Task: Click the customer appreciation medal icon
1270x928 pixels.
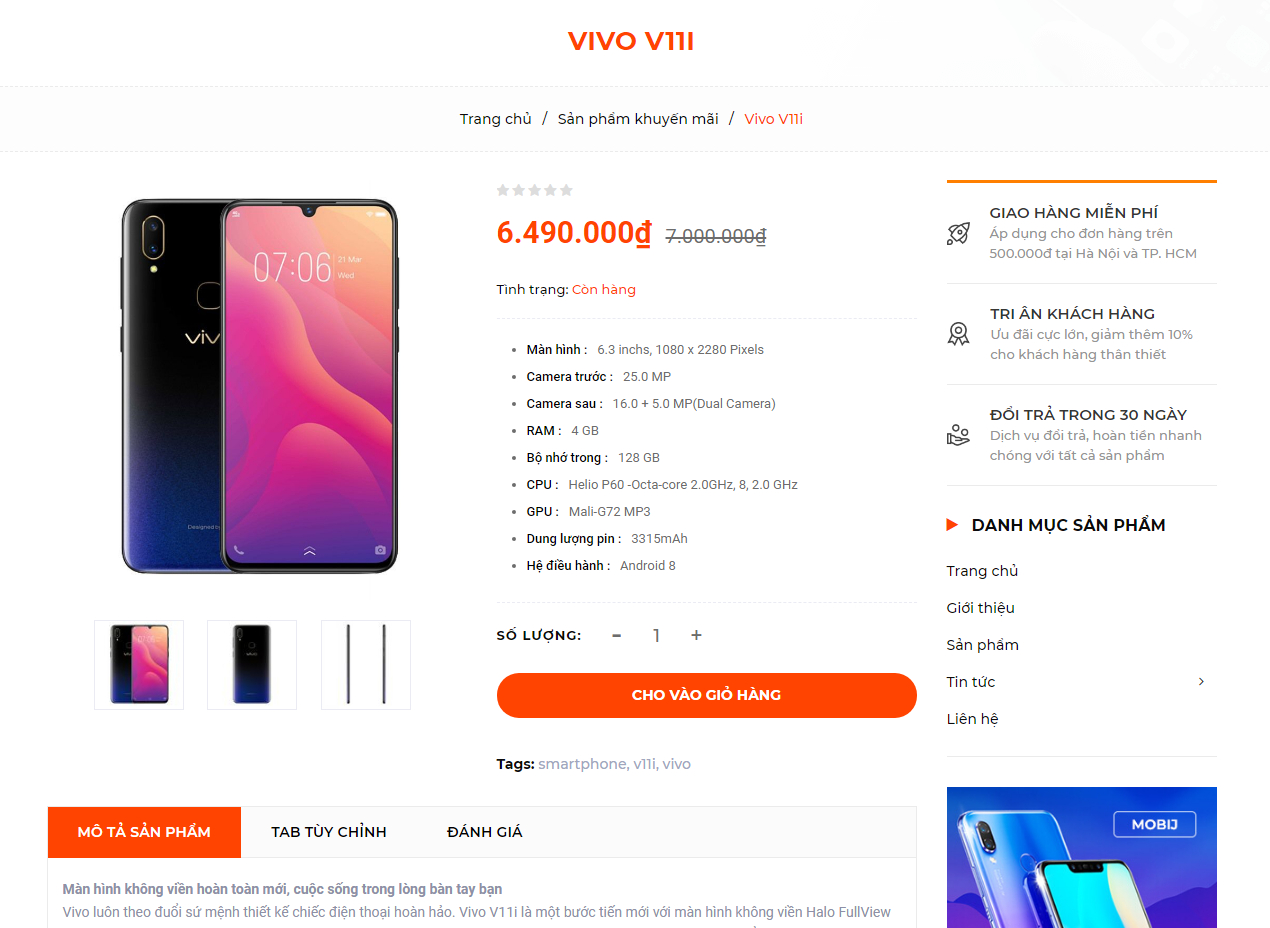Action: (x=958, y=334)
